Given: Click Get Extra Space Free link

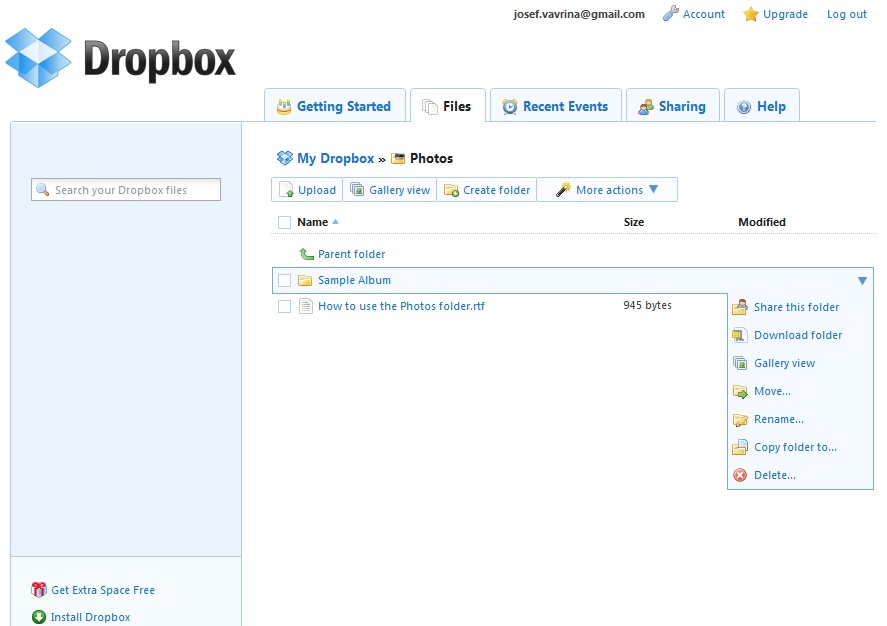Looking at the screenshot, I should pyautogui.click(x=103, y=590).
